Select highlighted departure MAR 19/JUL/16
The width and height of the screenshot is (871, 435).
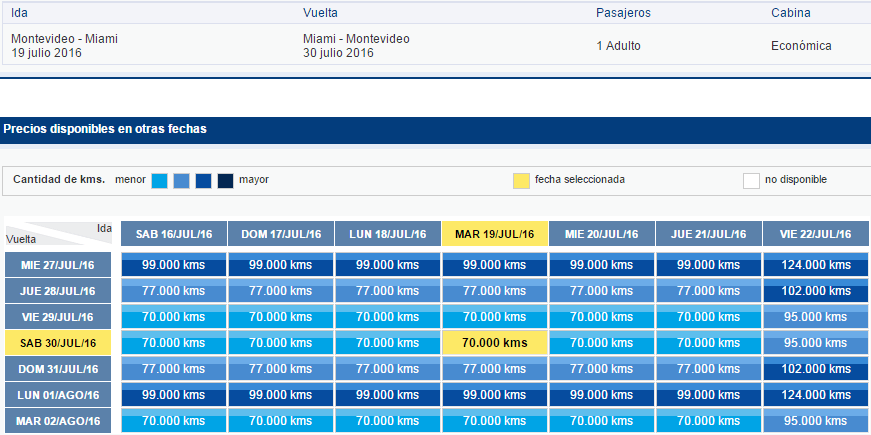coord(495,234)
